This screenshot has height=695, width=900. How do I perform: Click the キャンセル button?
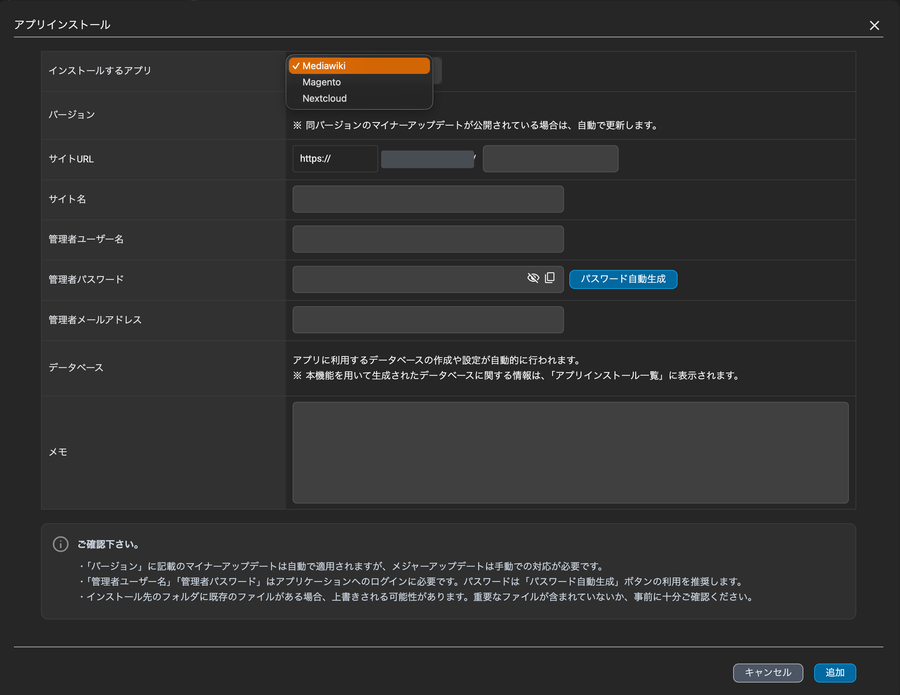pos(768,673)
